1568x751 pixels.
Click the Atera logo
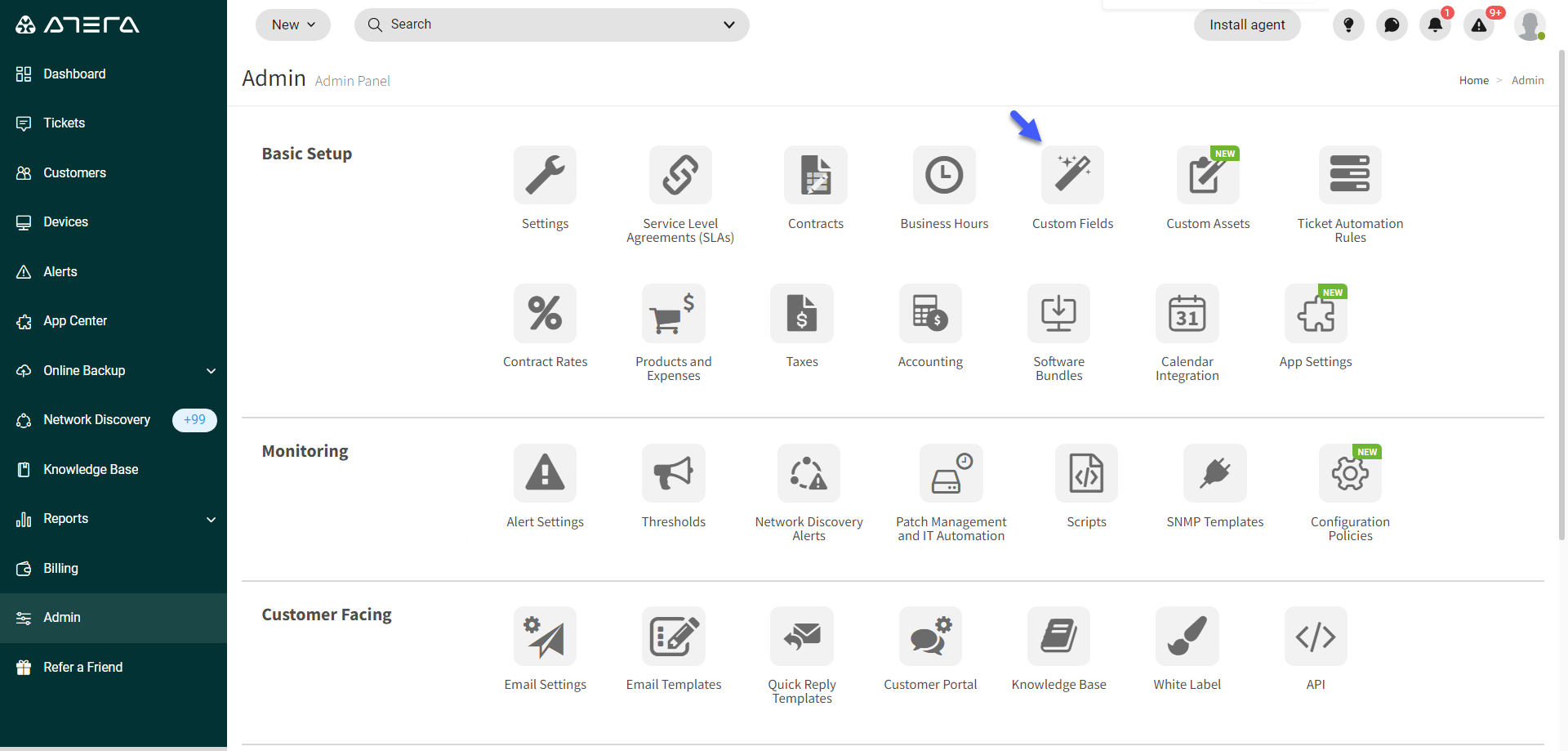(x=78, y=25)
